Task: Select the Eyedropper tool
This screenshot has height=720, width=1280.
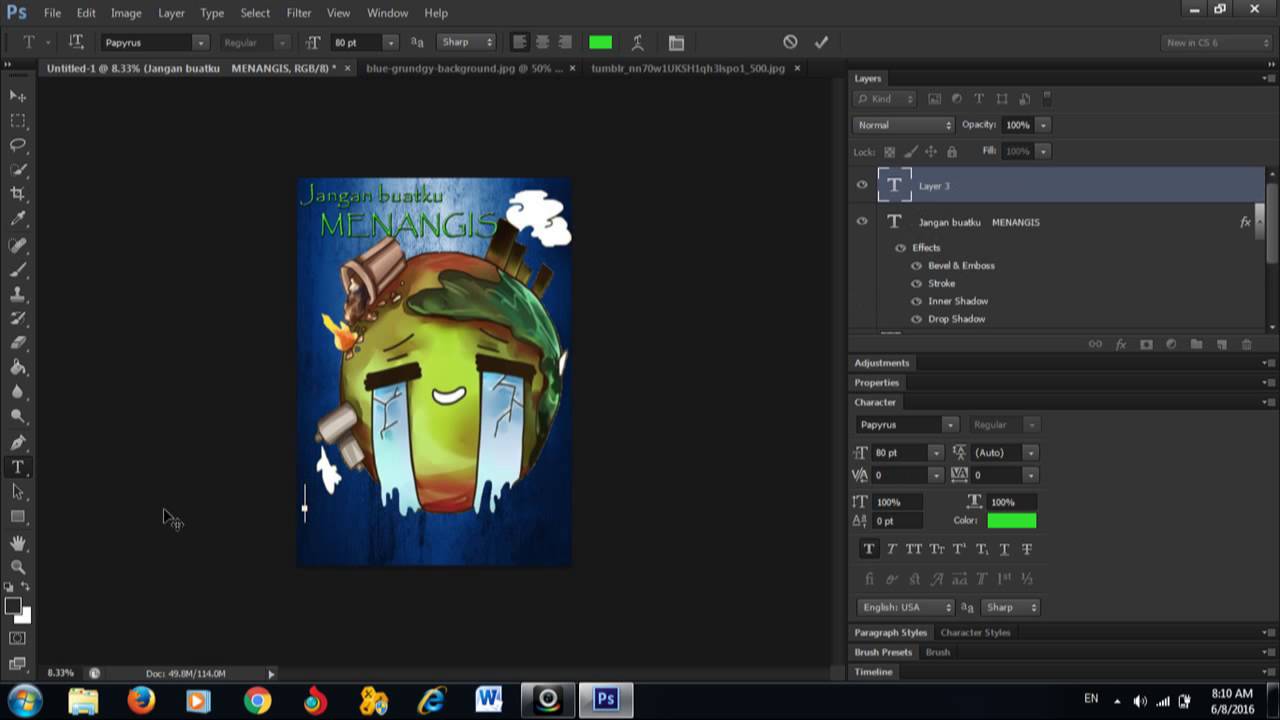Action: point(18,219)
